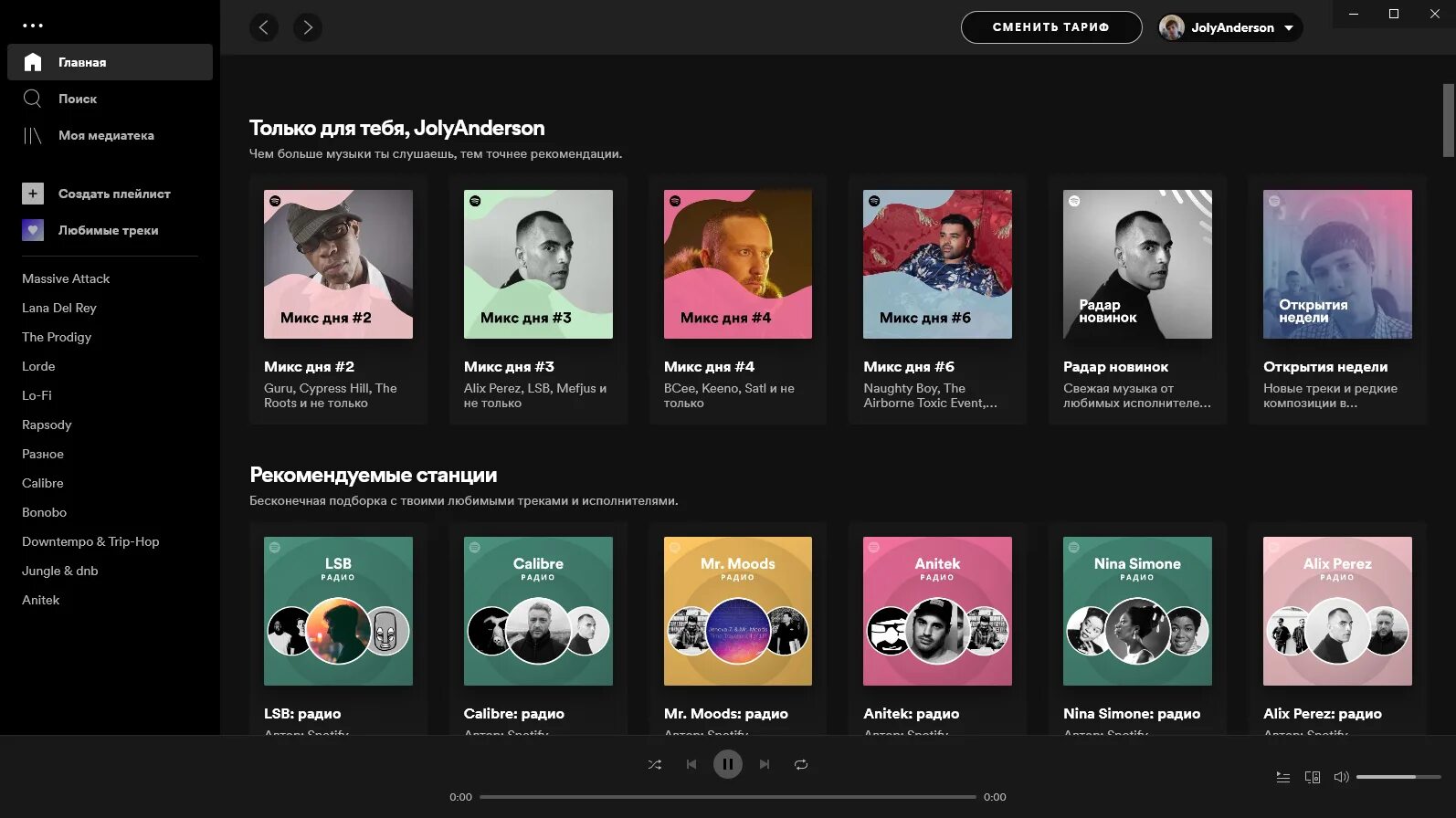Image resolution: width=1456 pixels, height=818 pixels.
Task: Open Поиск in the sidebar
Action: coord(78,99)
